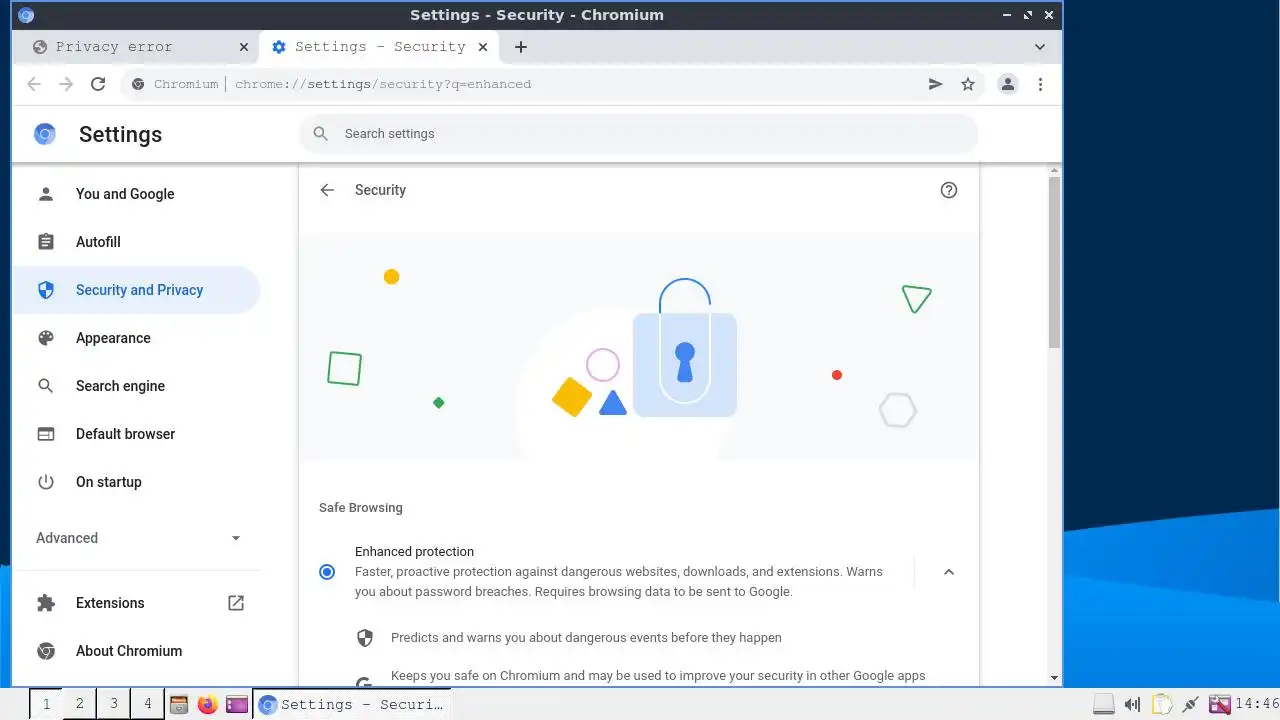1280x720 pixels.
Task: Click the window icon for Default browser
Action: coord(46,434)
